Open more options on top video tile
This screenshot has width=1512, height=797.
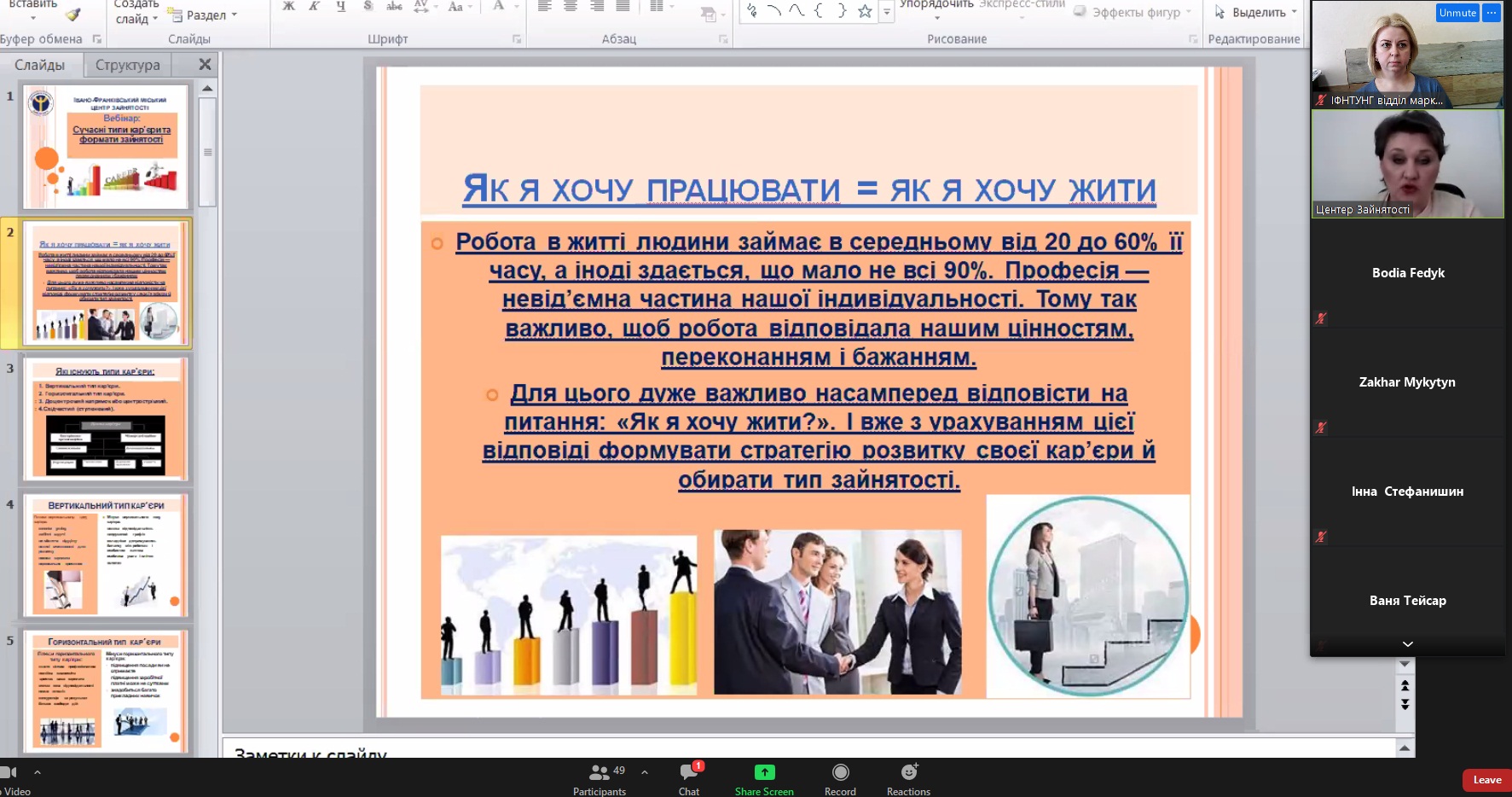point(1492,13)
